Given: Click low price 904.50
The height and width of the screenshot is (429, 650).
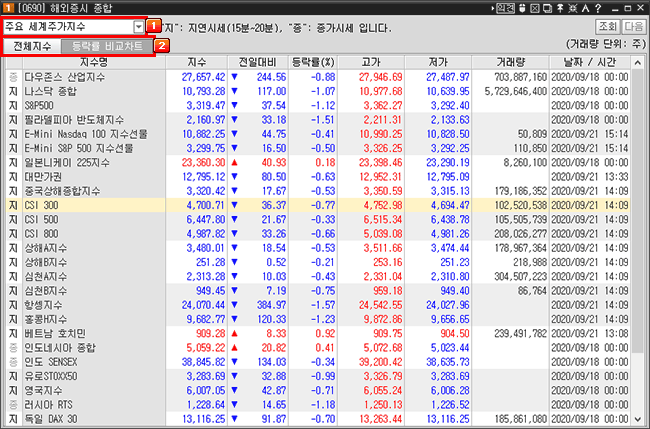Looking at the screenshot, I should (455, 334).
